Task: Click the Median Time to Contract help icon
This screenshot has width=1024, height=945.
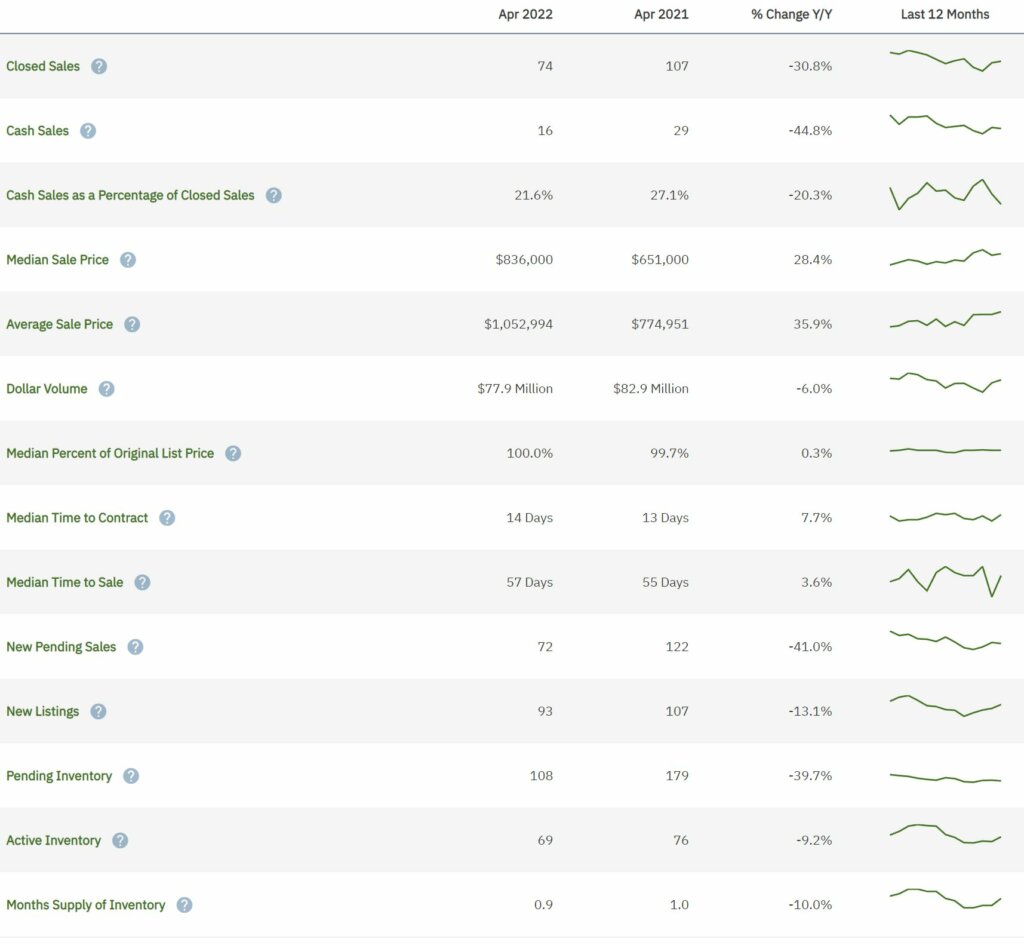Action: (x=167, y=517)
